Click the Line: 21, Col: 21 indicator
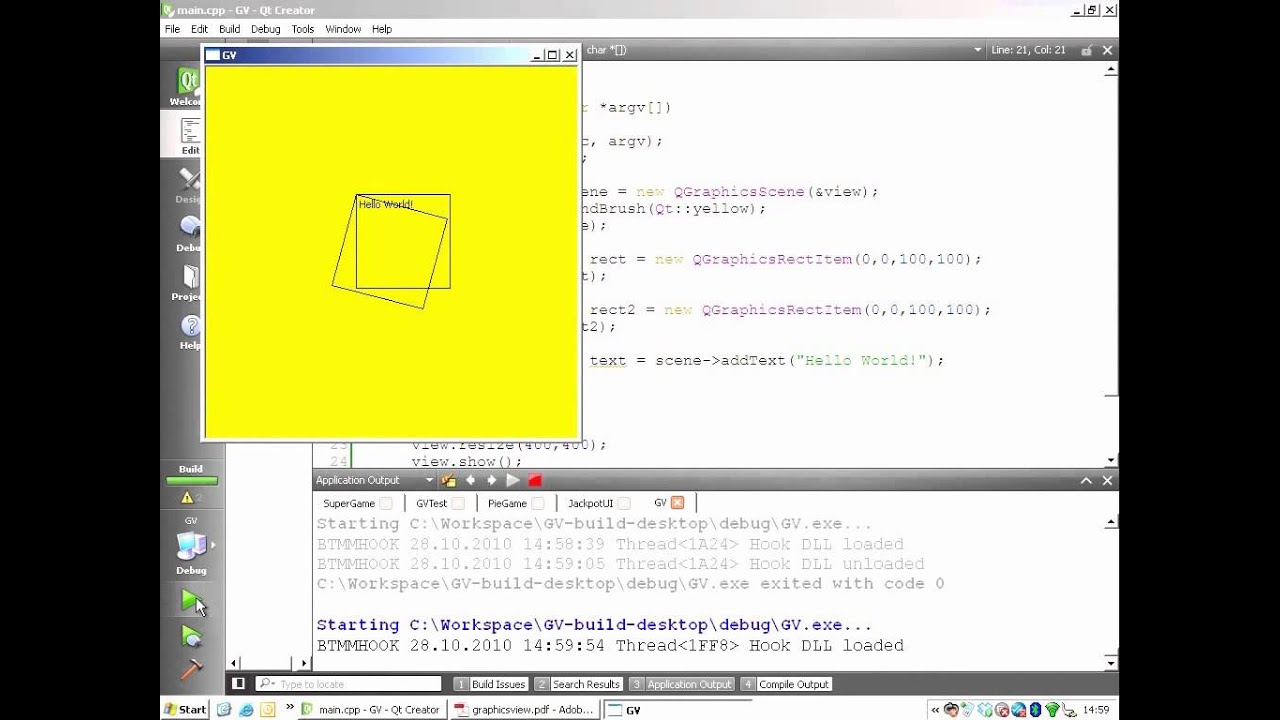The width and height of the screenshot is (1280, 720). [x=1027, y=50]
